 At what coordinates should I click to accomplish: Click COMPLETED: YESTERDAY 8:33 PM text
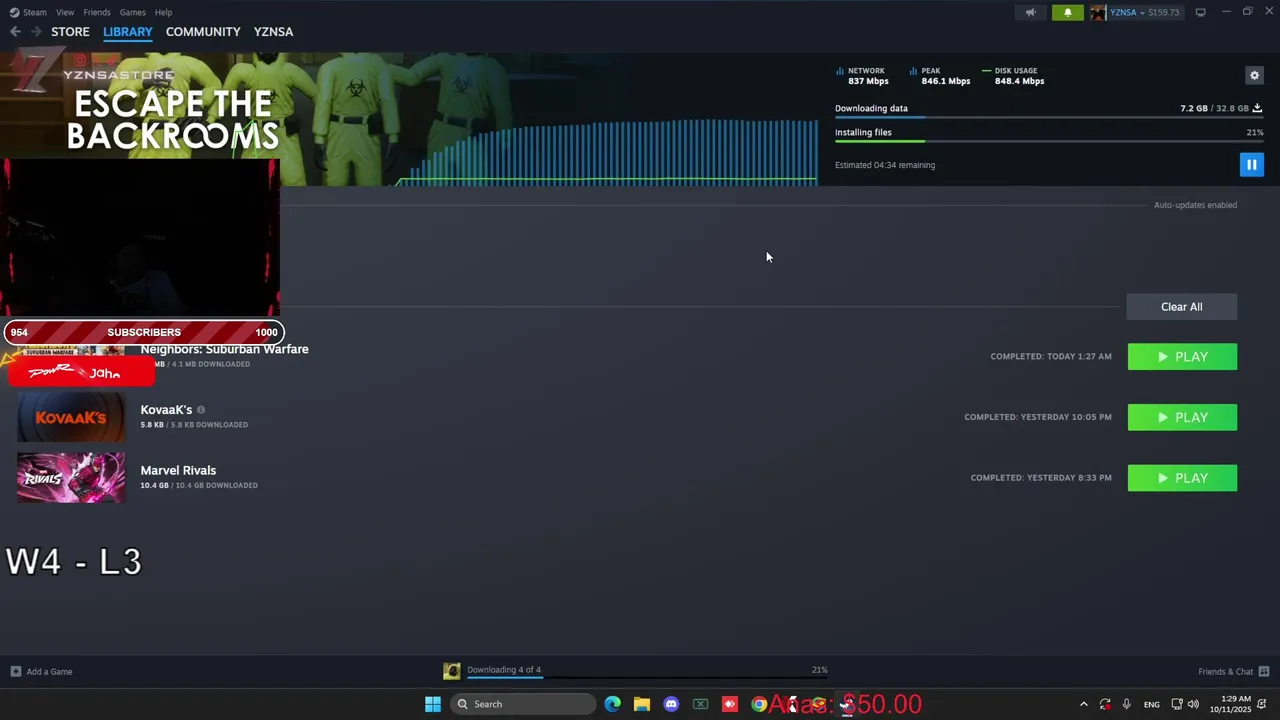point(1041,478)
